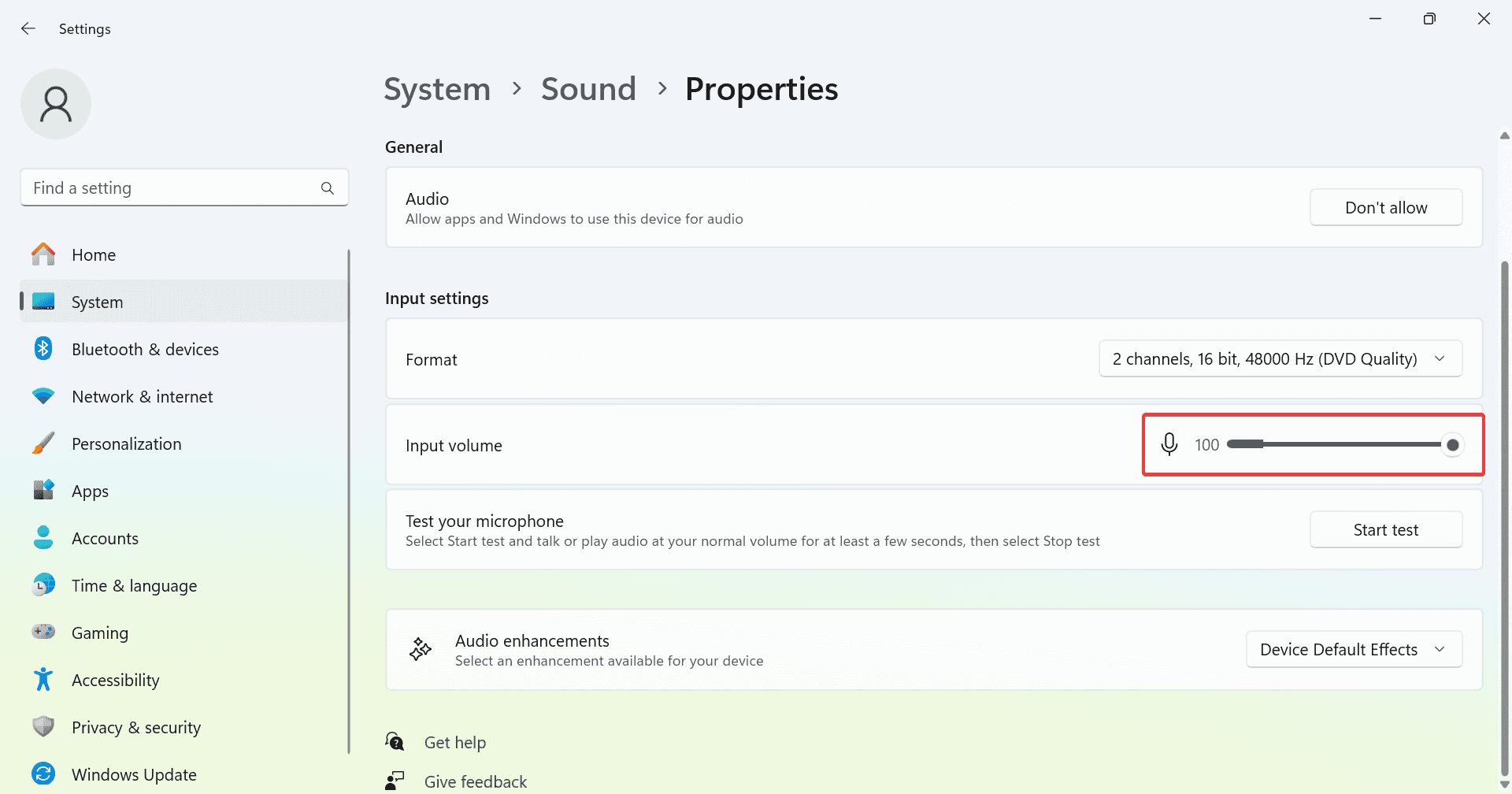Open Apps settings
1512x794 pixels.
pos(183,491)
